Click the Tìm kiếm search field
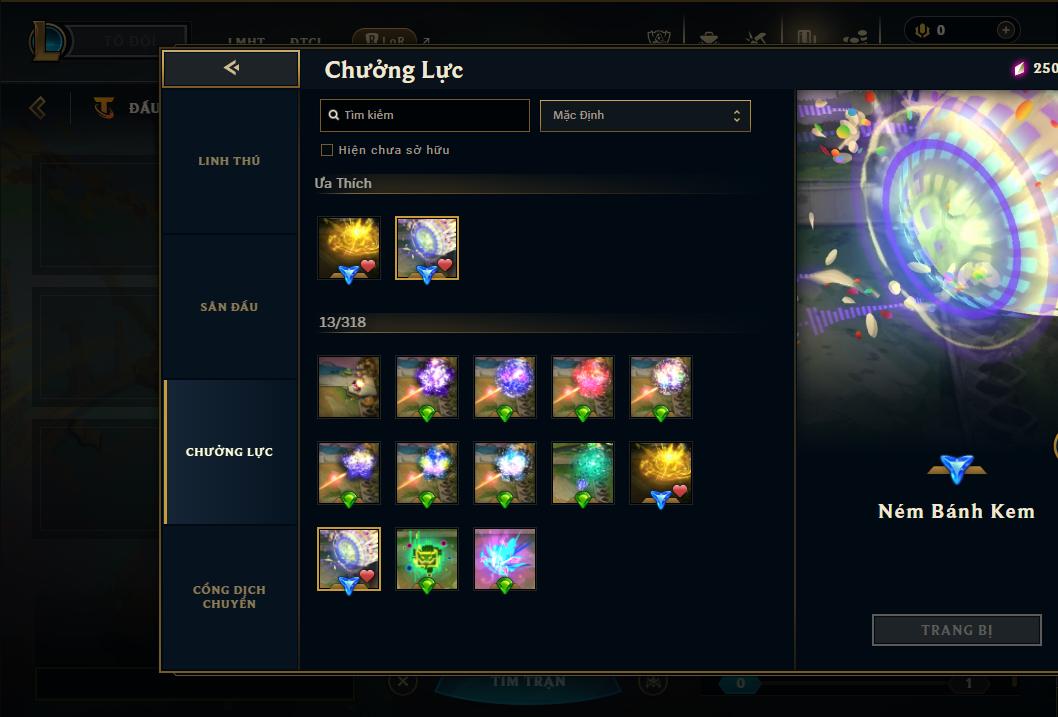Viewport: 1058px width, 717px height. point(424,115)
